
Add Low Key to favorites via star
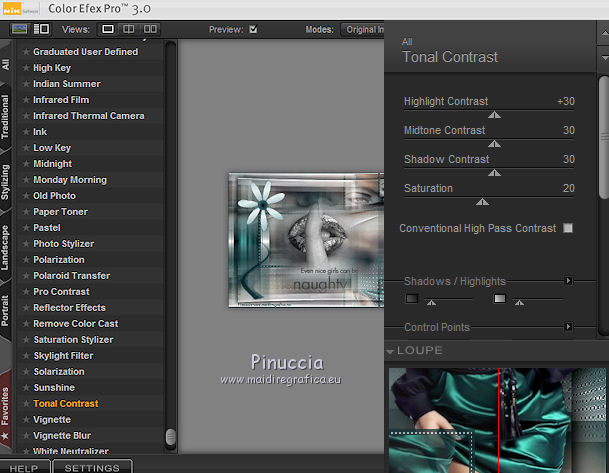point(26,148)
